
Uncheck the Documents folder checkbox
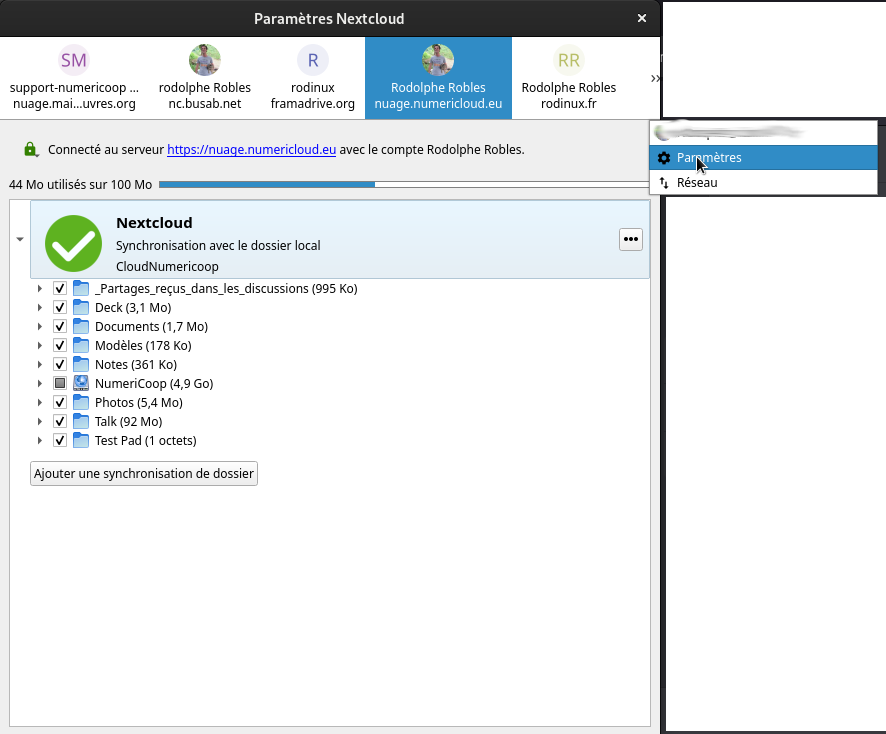click(x=60, y=327)
